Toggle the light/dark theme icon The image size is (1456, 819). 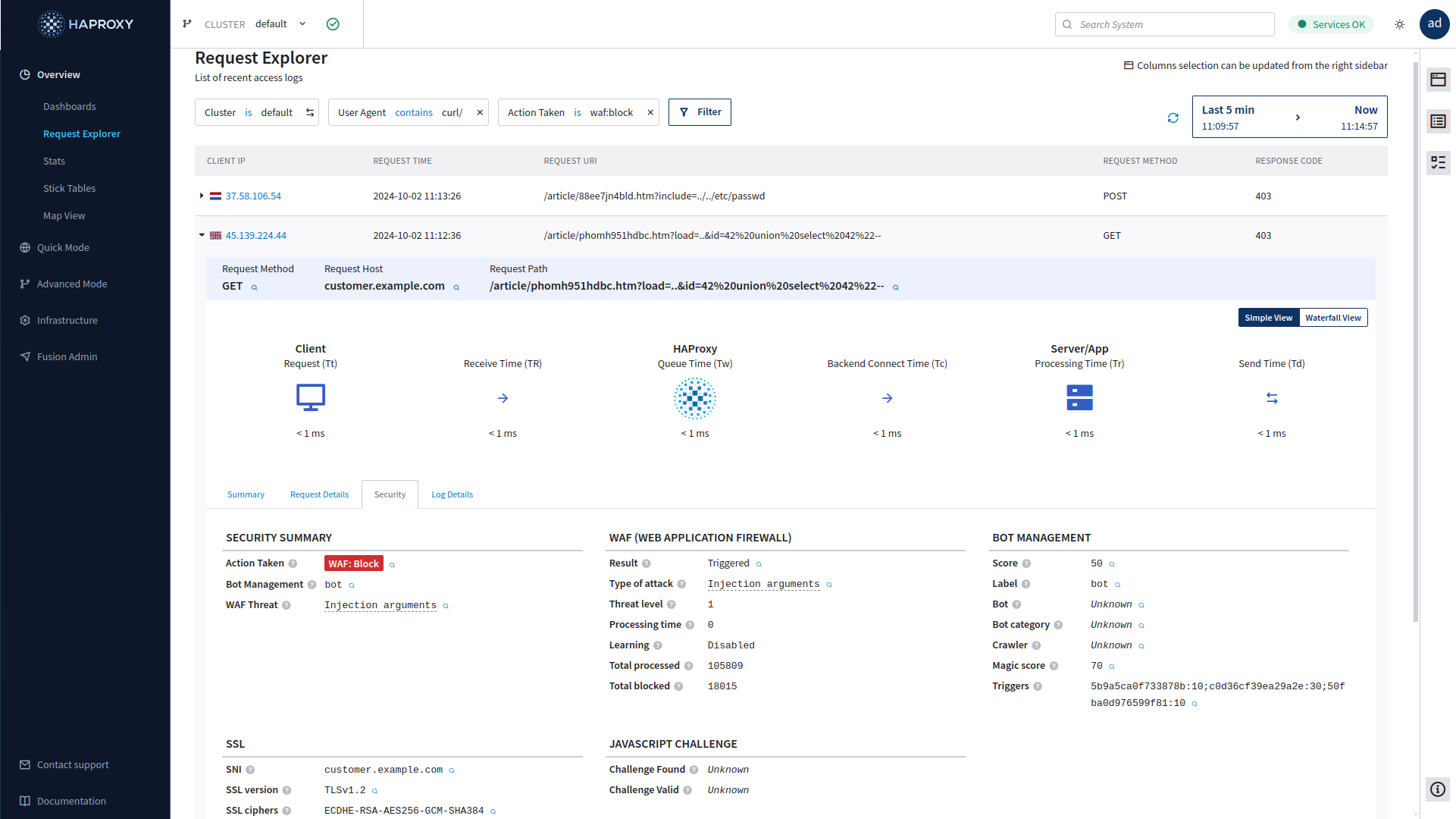point(1400,24)
